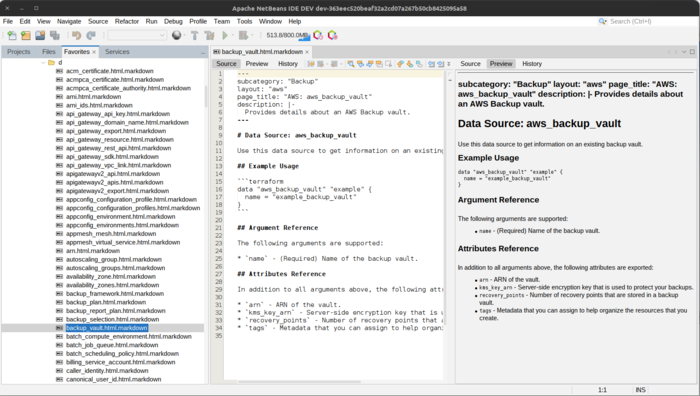Viewport: 700px width, 396px height.
Task: Toggle left pane Source view
Action: (x=226, y=64)
